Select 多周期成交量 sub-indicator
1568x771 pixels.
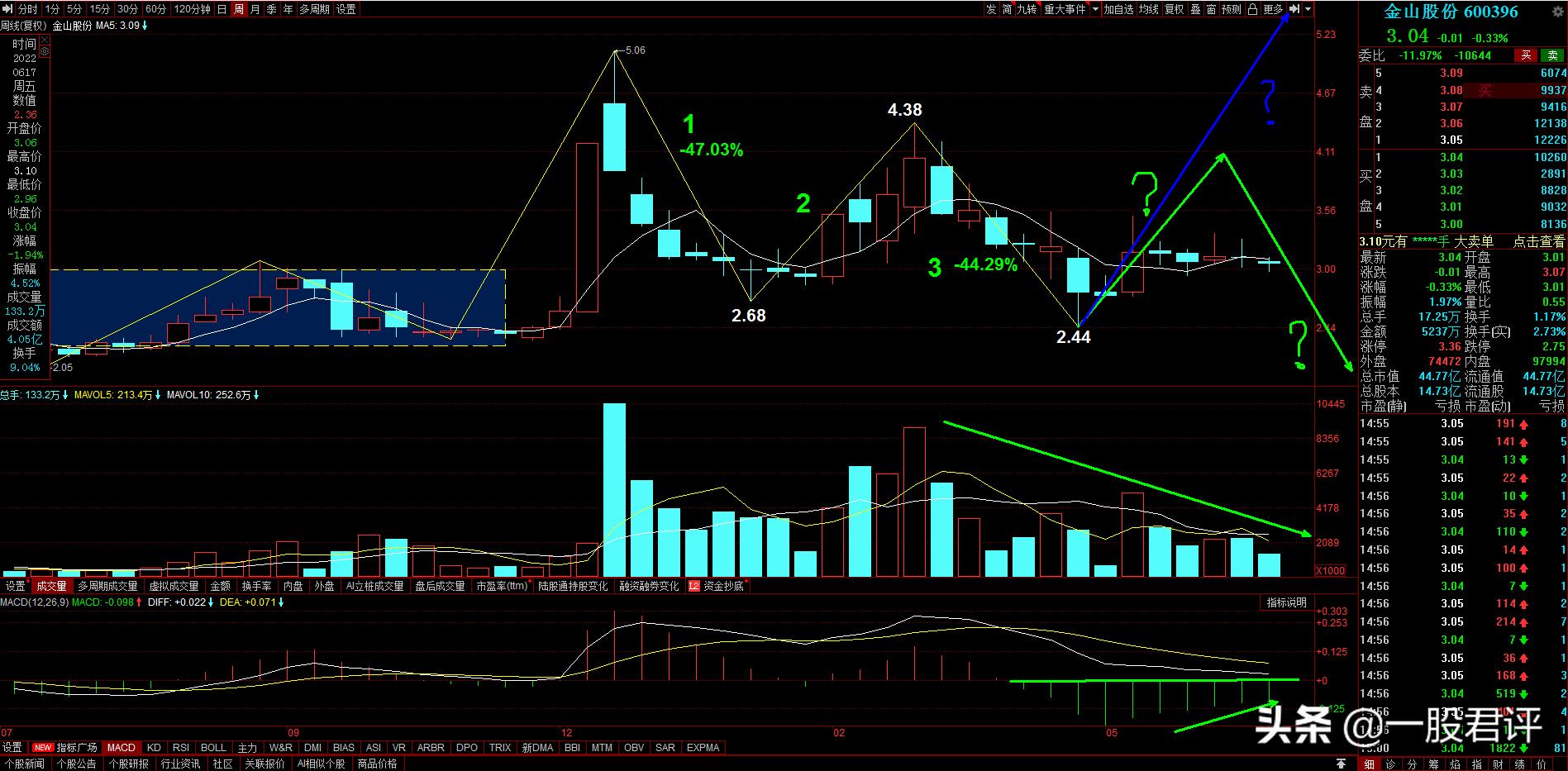(107, 586)
